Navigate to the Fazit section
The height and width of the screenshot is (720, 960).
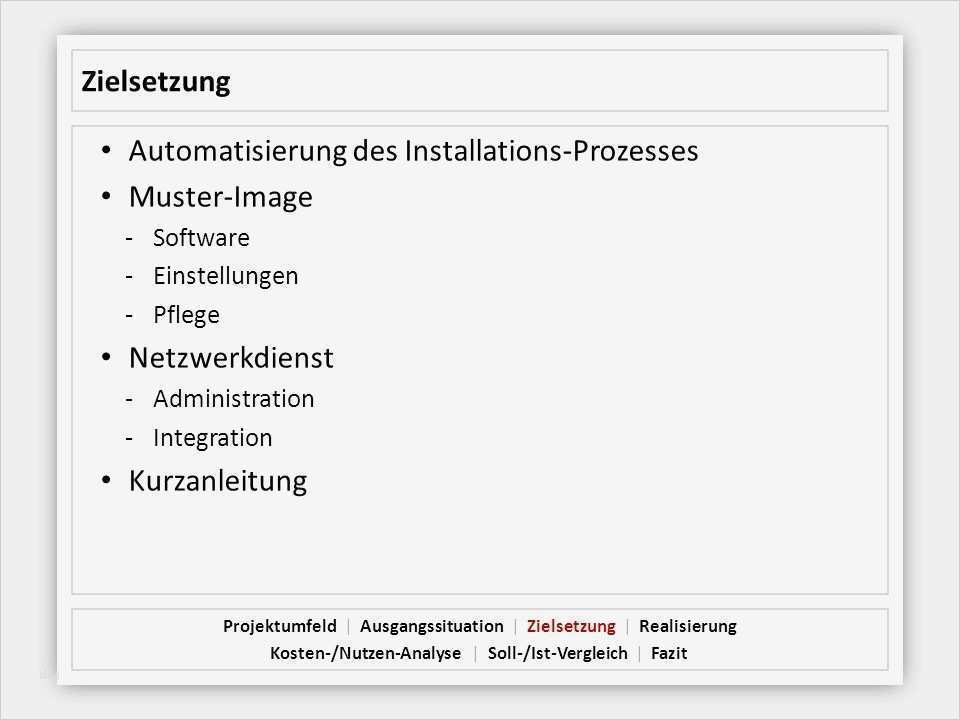669,654
